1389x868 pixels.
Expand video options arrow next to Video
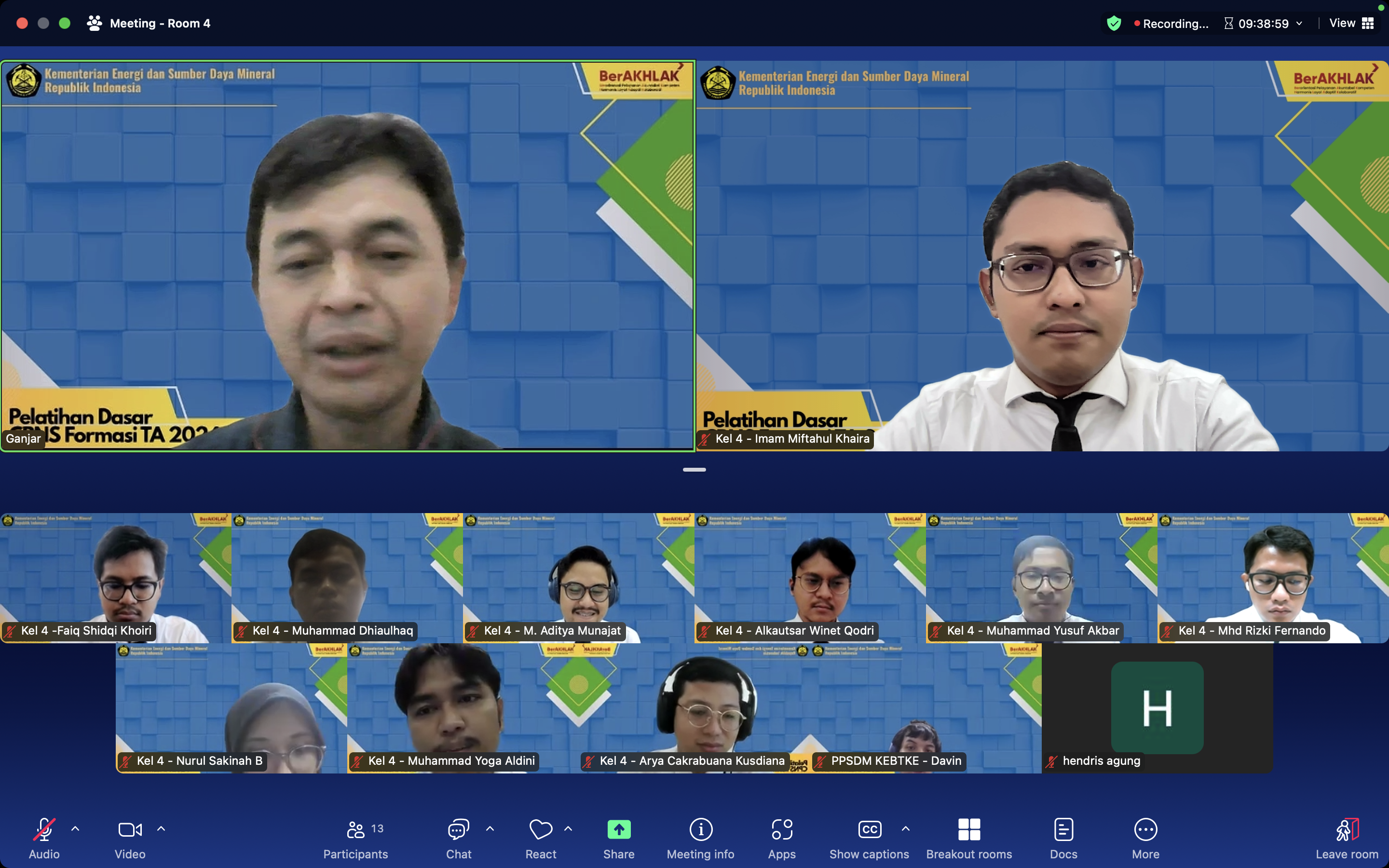click(x=161, y=829)
